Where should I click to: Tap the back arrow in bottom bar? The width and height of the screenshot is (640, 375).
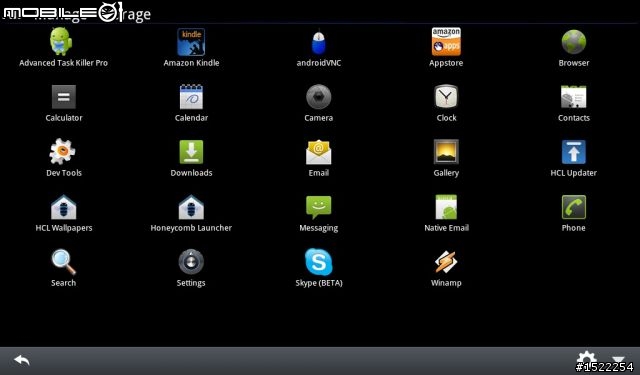click(22, 360)
